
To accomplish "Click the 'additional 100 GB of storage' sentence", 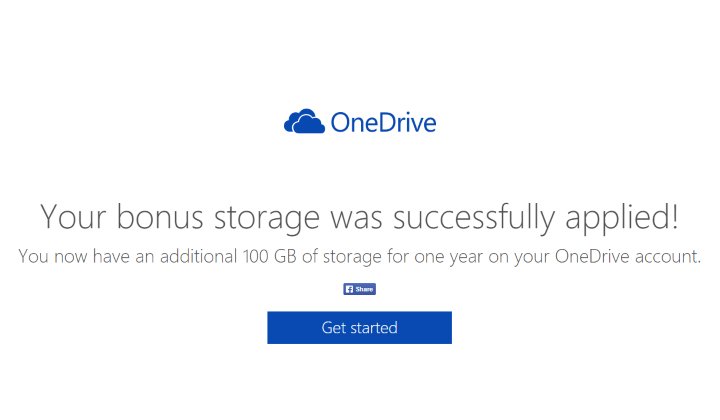I will point(360,256).
